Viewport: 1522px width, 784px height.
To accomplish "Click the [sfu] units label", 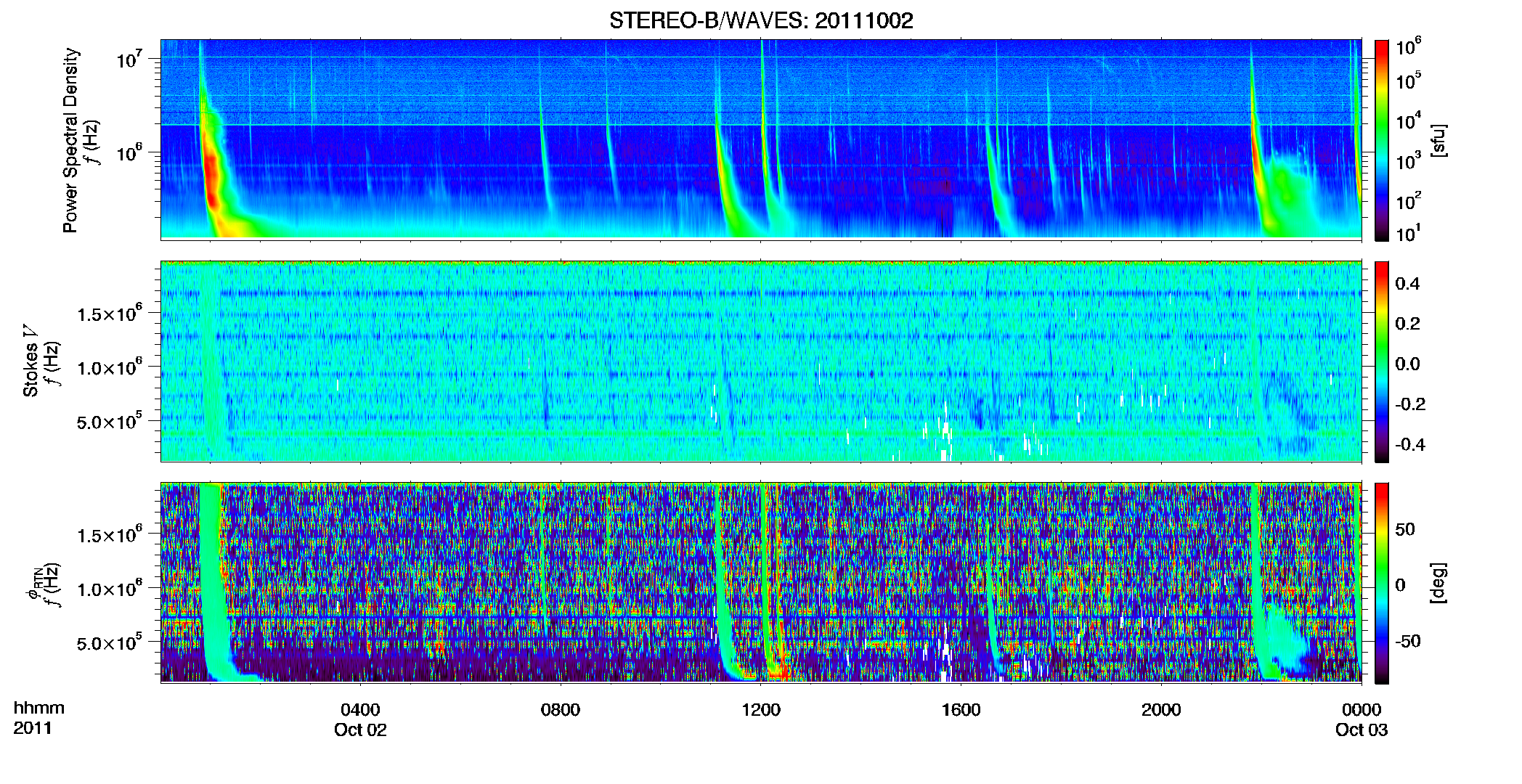I will tap(1438, 140).
